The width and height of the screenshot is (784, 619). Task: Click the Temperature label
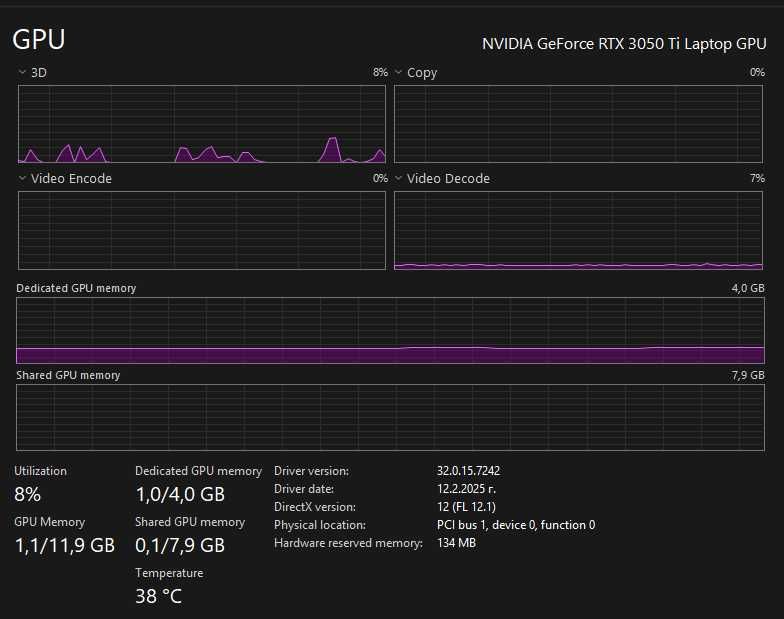tap(169, 573)
